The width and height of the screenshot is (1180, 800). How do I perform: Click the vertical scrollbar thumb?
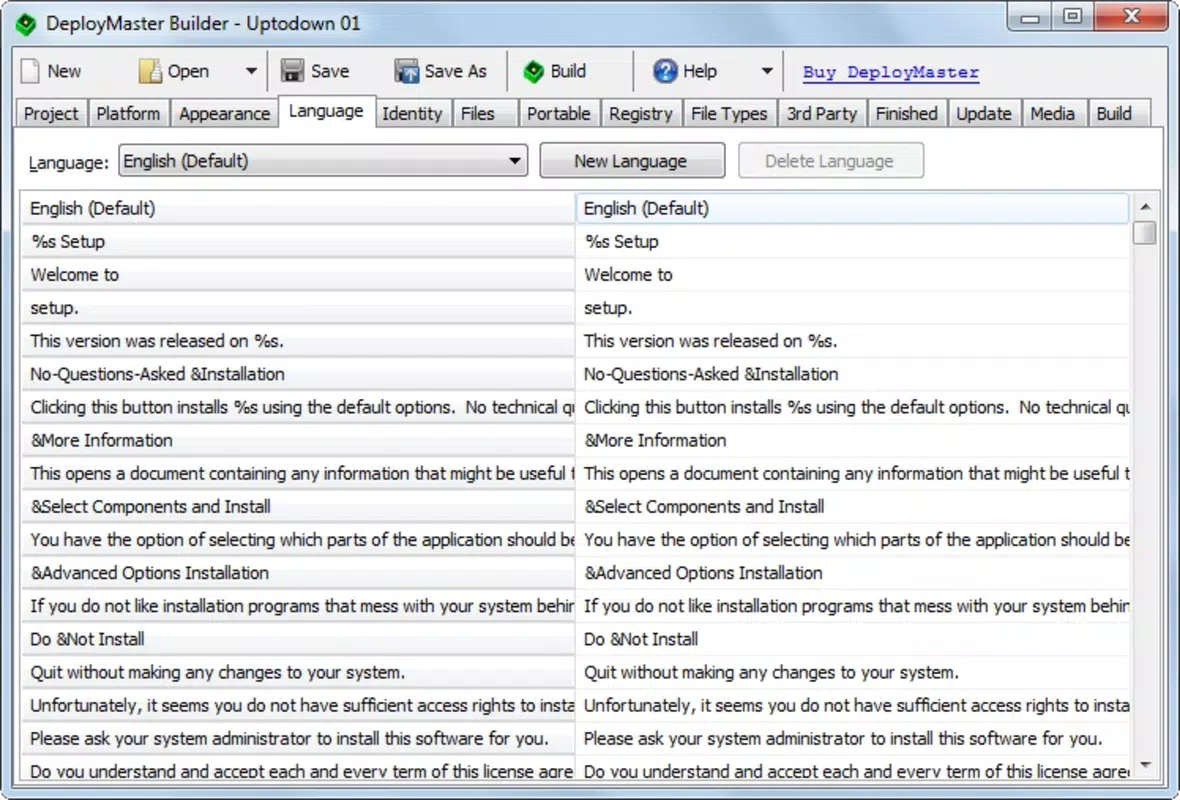(1145, 233)
